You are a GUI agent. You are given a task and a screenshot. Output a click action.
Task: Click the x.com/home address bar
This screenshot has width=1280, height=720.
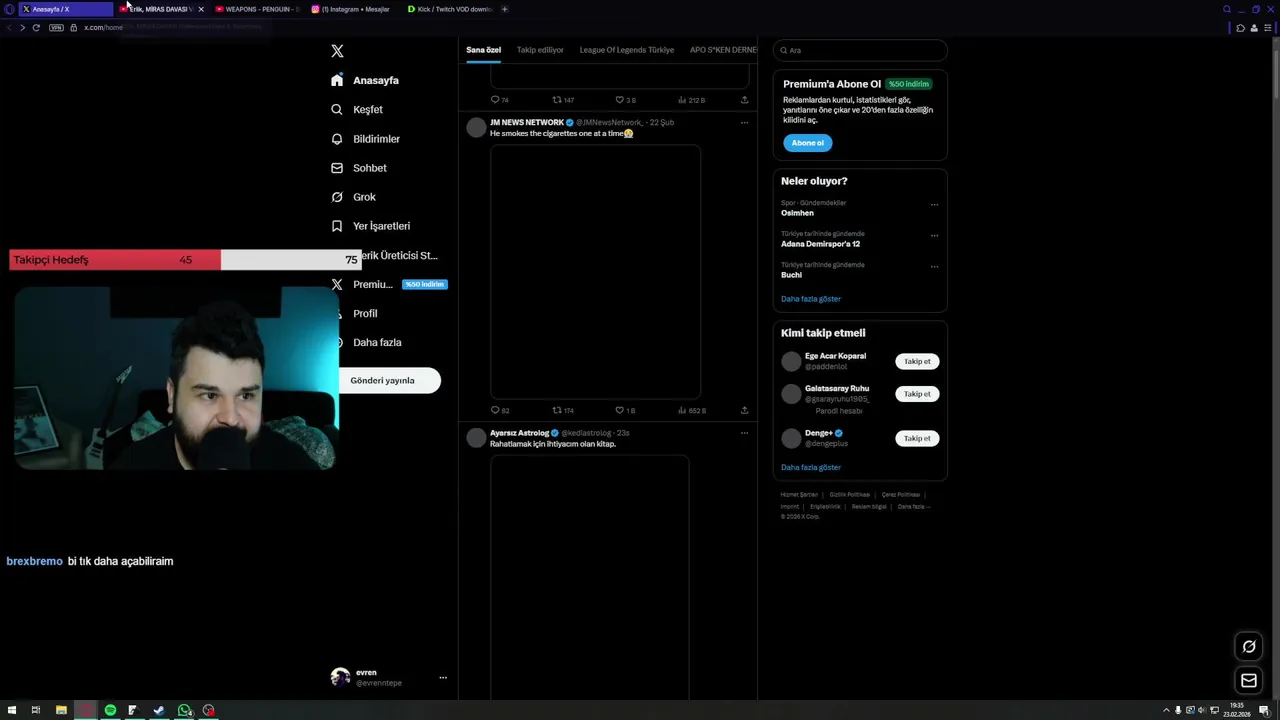click(x=103, y=27)
